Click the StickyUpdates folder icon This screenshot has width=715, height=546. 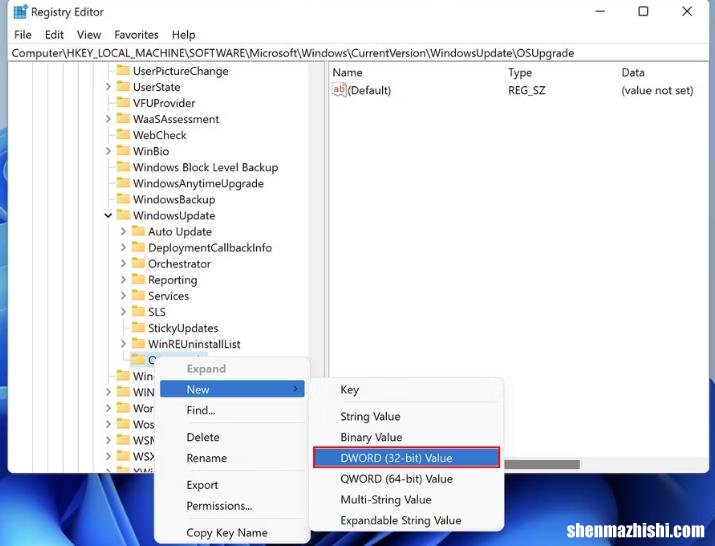[x=138, y=328]
